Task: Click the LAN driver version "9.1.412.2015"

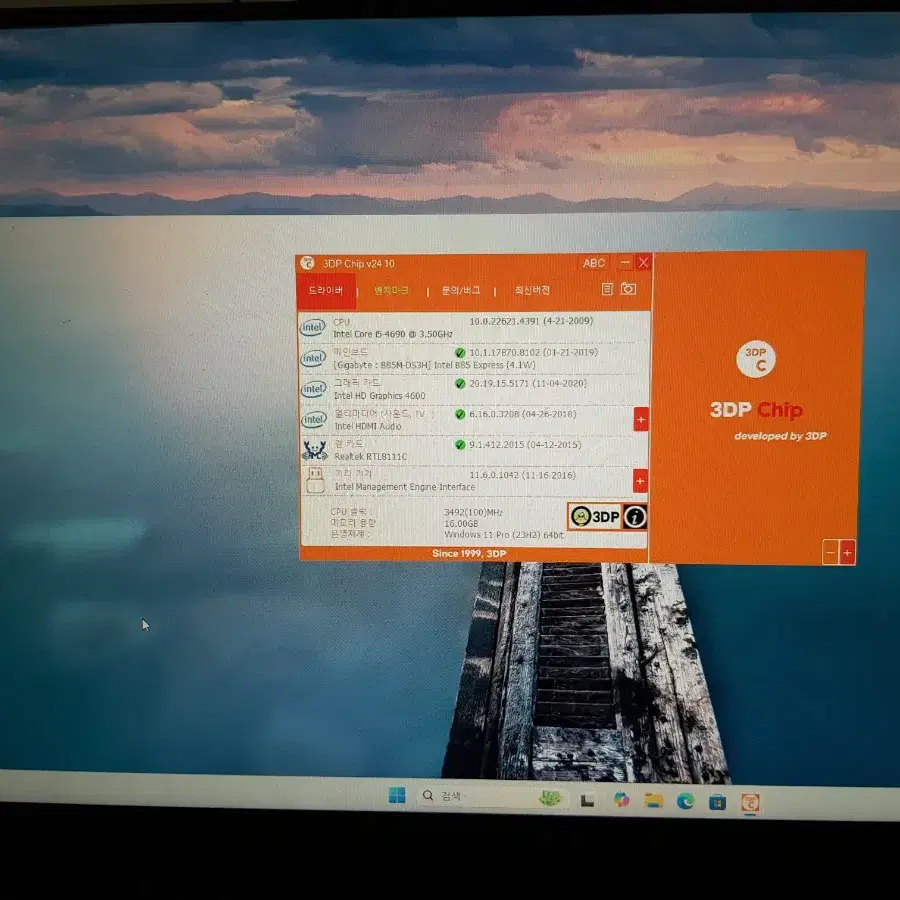Action: coord(496,445)
